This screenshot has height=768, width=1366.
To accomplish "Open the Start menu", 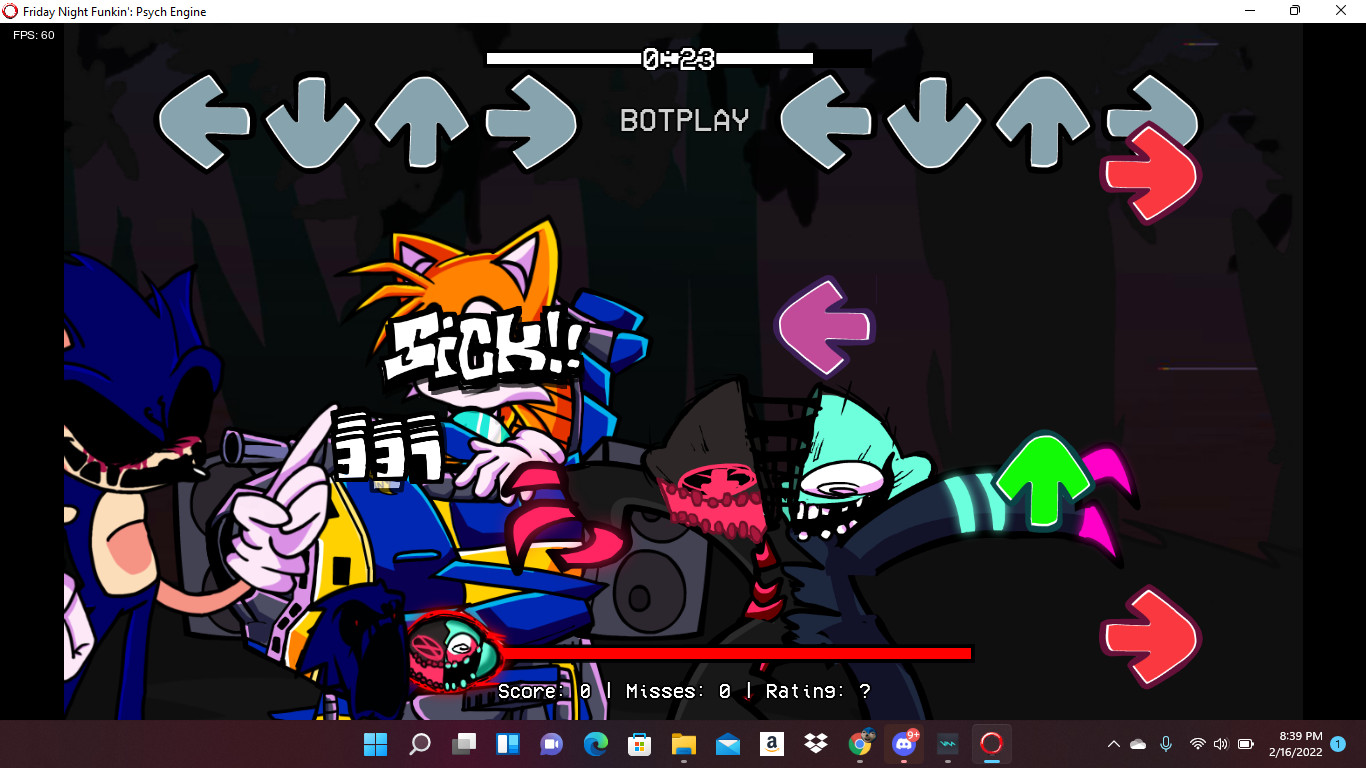I will click(x=375, y=743).
